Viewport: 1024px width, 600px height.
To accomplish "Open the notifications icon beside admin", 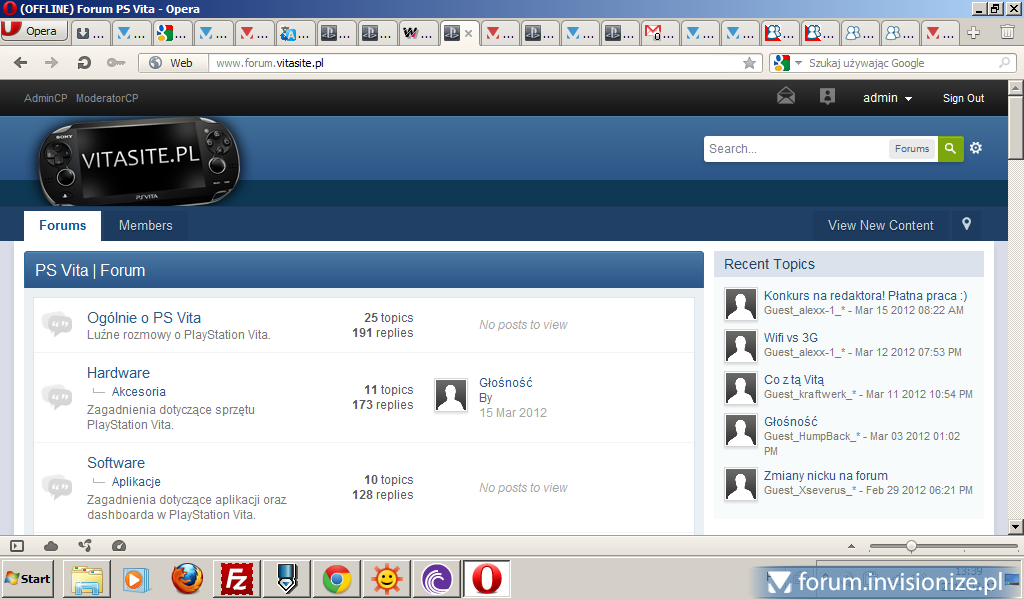I will pyautogui.click(x=827, y=97).
